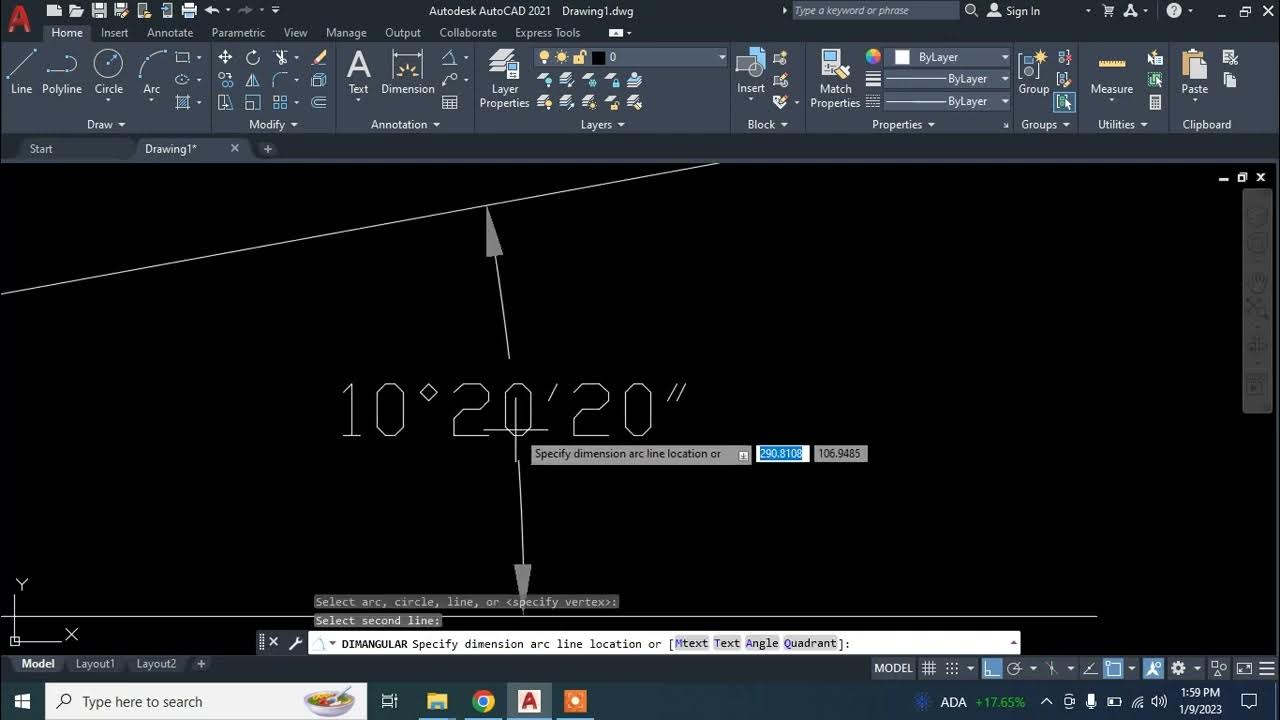Toggle the drawing grid display
This screenshot has width=1280, height=720.
click(x=929, y=668)
